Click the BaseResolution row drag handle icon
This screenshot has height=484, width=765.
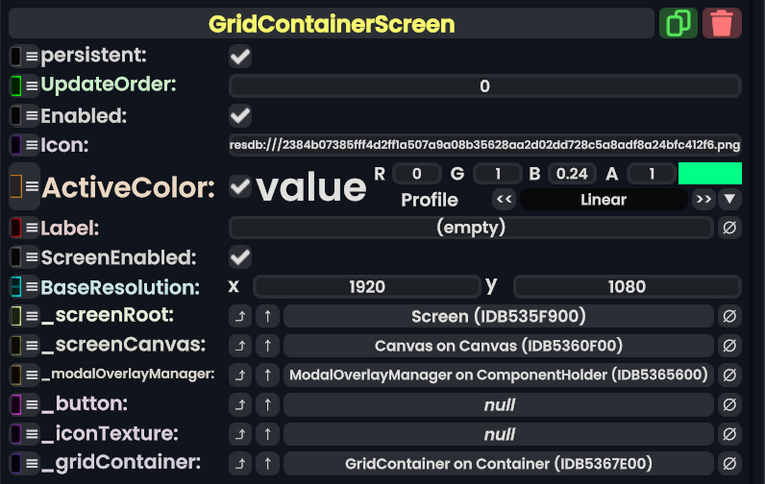tap(32, 287)
